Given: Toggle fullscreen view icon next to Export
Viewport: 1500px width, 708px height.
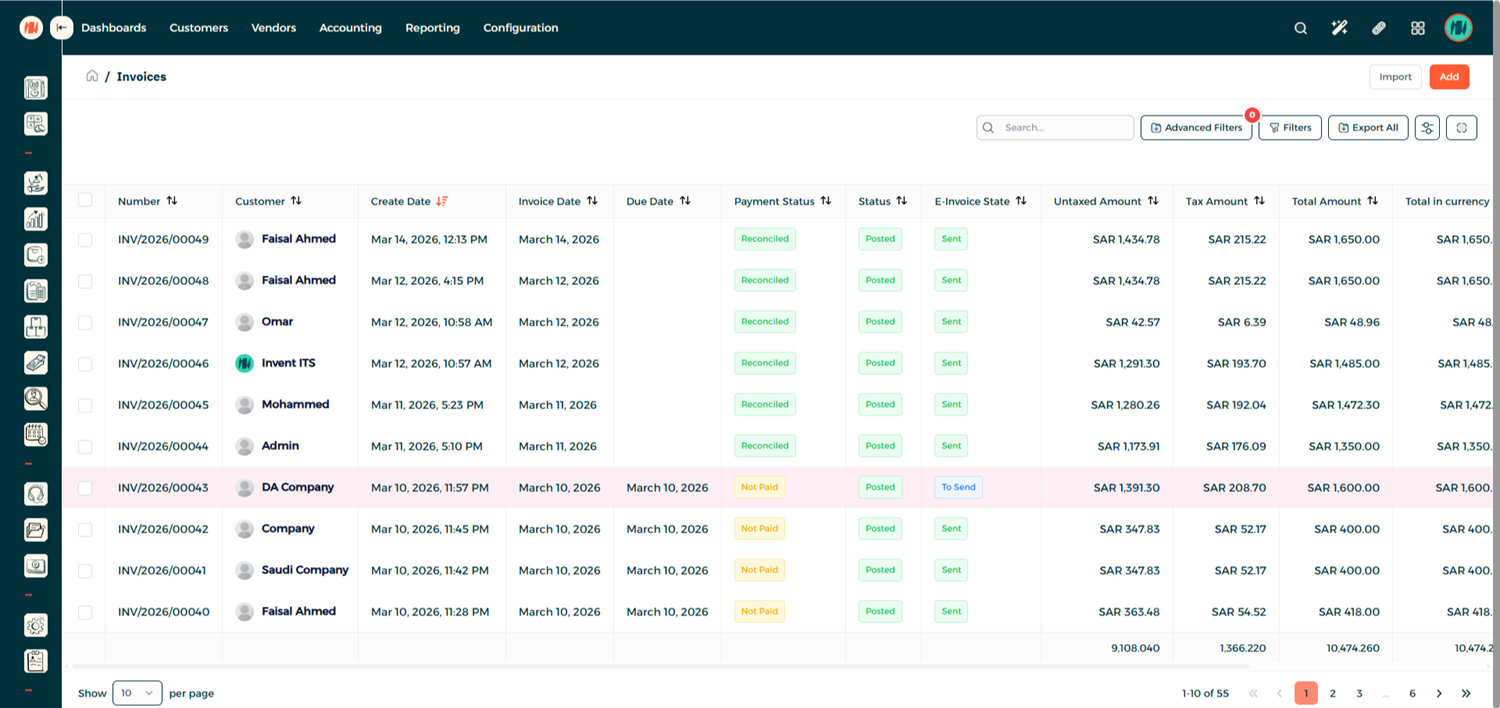Looking at the screenshot, I should [1461, 128].
